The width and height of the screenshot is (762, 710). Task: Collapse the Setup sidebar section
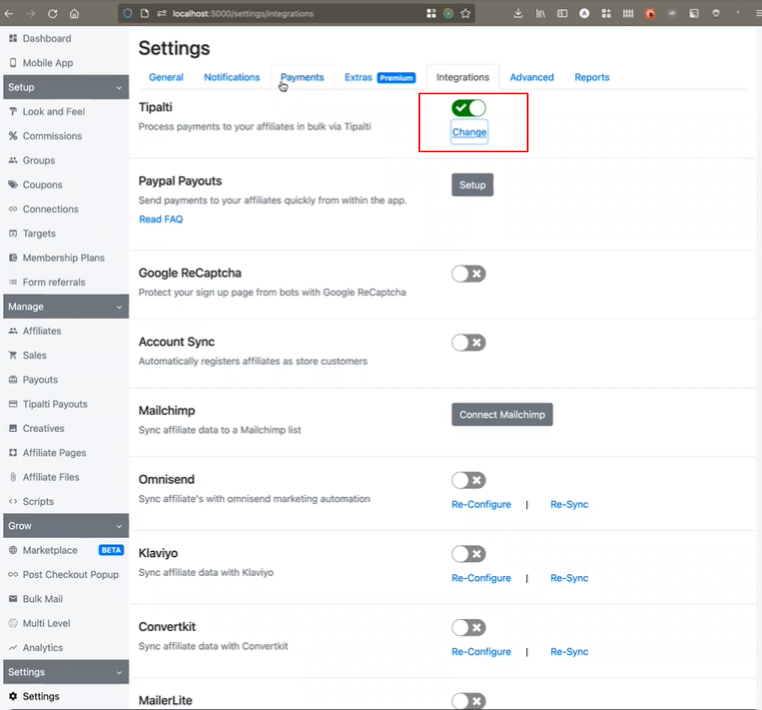point(119,88)
